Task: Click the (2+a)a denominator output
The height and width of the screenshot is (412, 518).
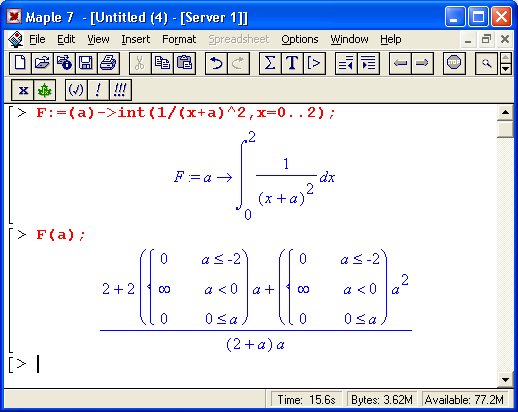Action: point(255,344)
